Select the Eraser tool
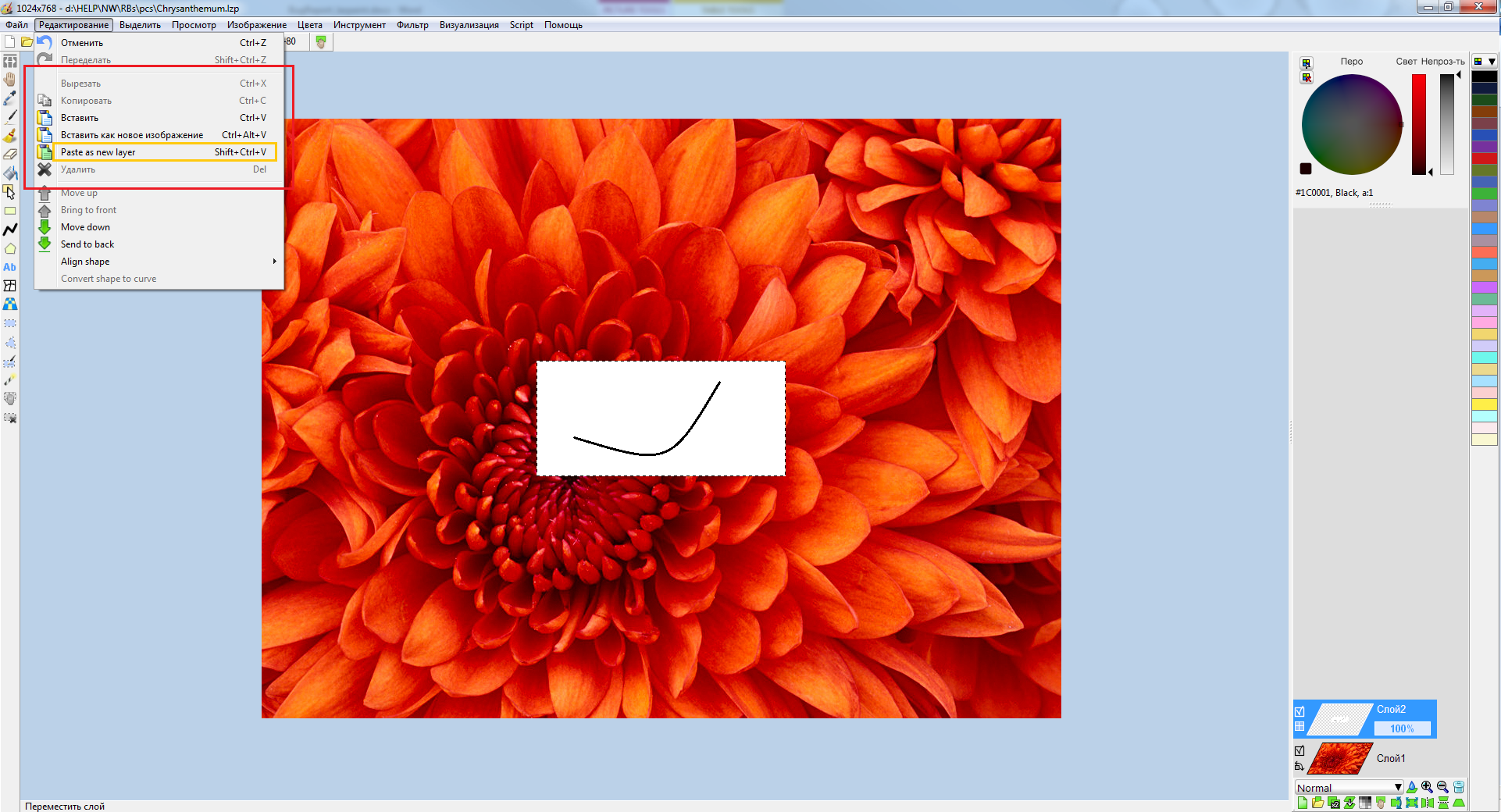Viewport: 1501px width, 812px height. point(10,154)
